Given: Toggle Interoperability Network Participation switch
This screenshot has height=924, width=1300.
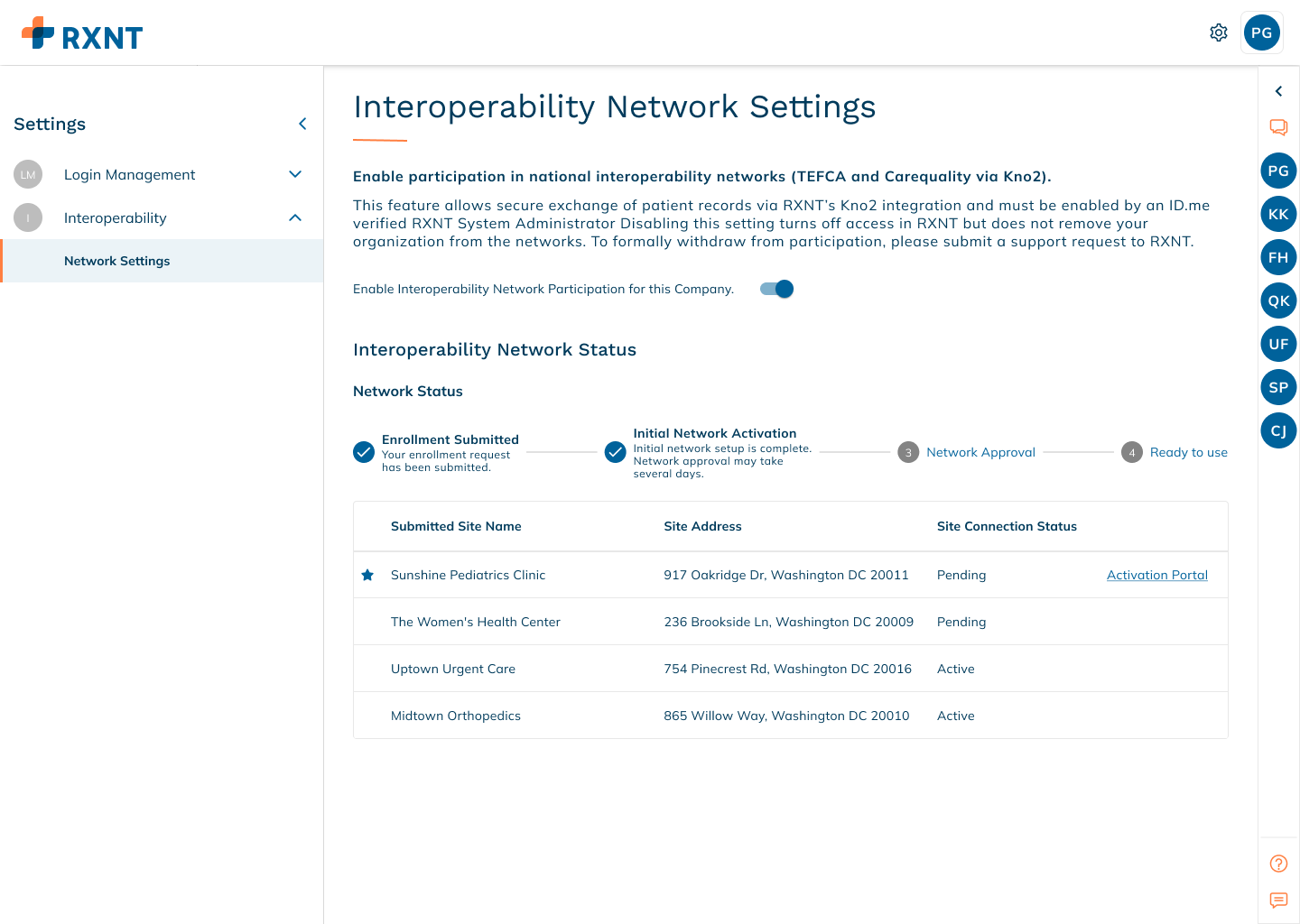Looking at the screenshot, I should tap(776, 289).
